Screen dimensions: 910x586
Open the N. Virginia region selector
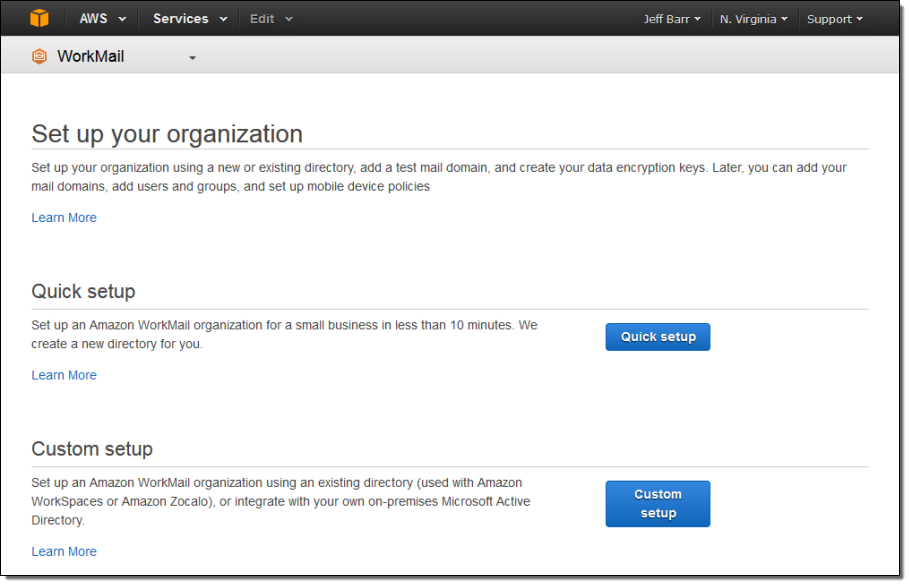point(753,19)
